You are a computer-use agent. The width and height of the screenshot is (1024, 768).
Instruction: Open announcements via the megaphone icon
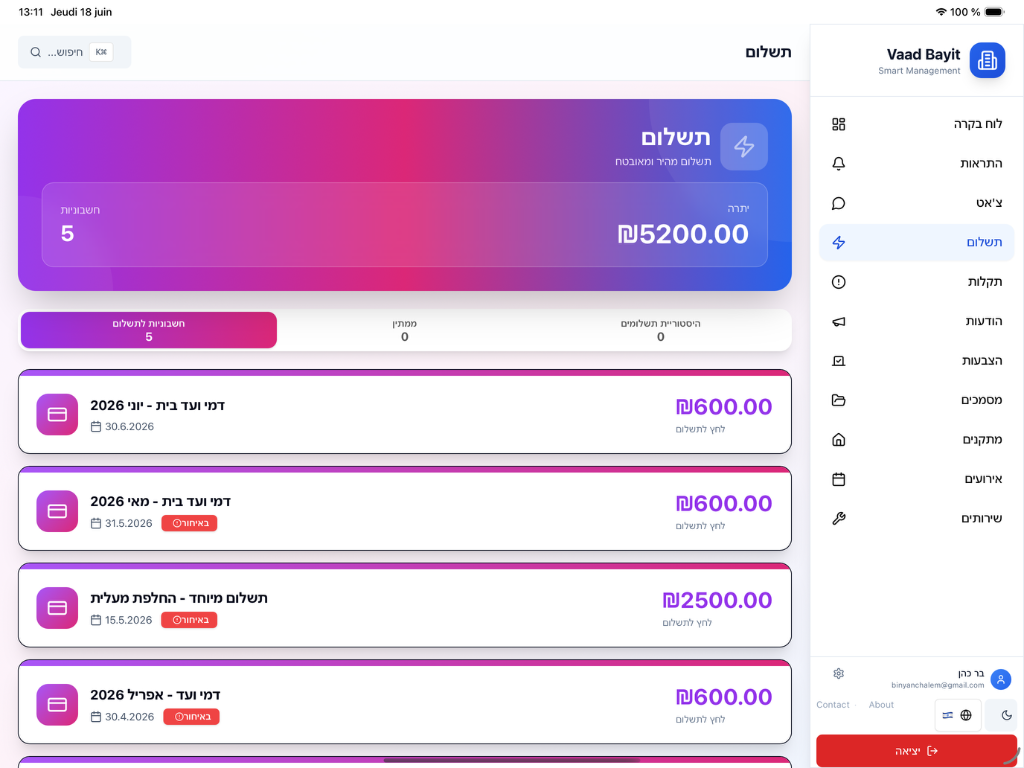(839, 321)
